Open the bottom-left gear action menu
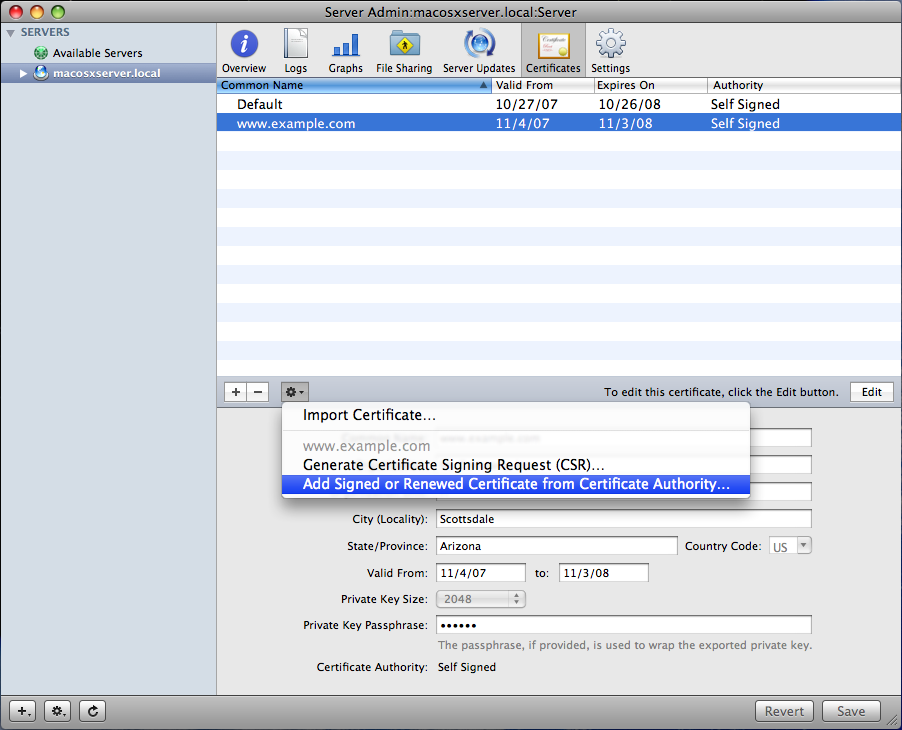Image resolution: width=902 pixels, height=730 pixels. (58, 711)
